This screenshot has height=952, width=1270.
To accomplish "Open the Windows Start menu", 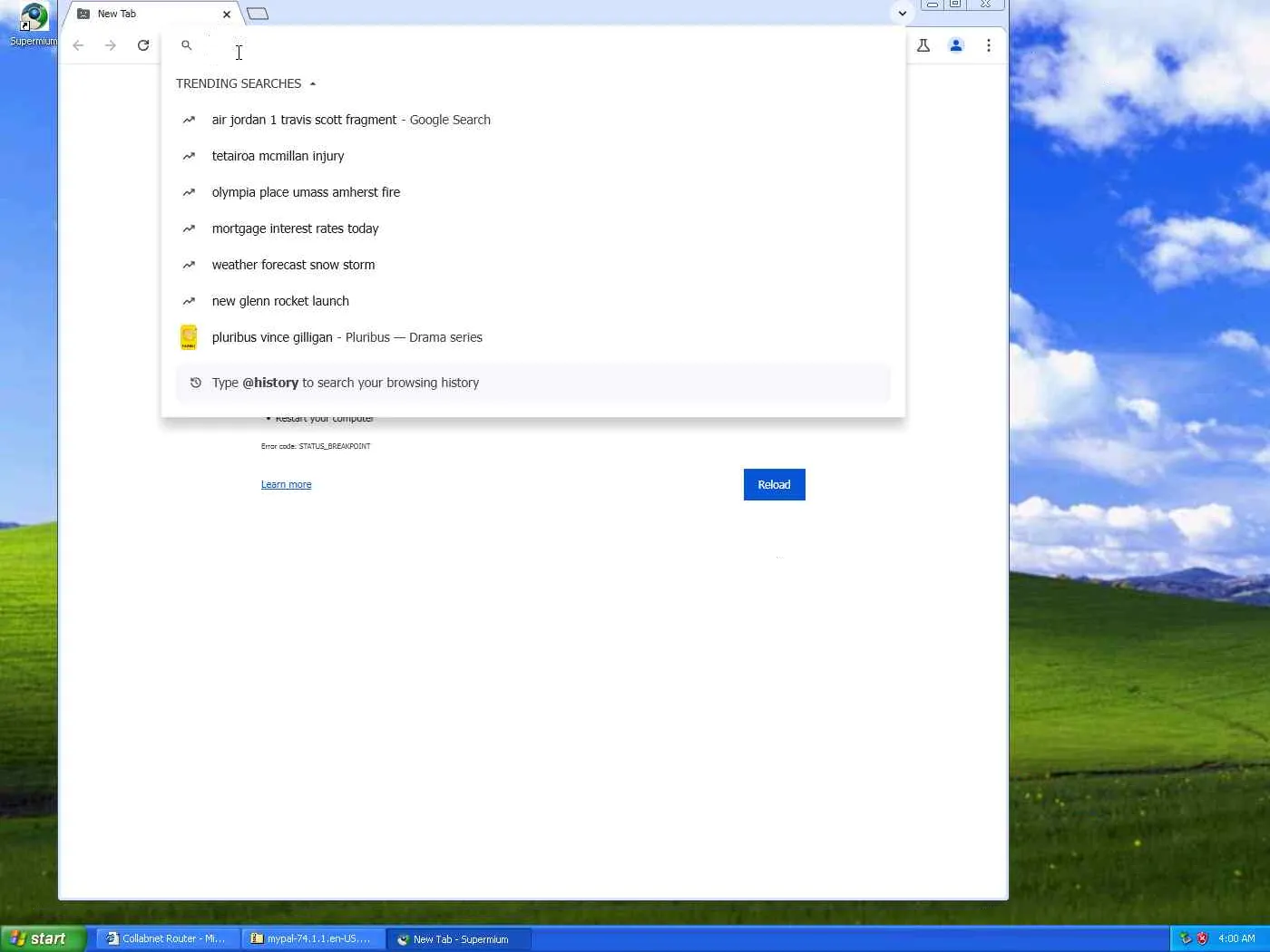I will [43, 938].
